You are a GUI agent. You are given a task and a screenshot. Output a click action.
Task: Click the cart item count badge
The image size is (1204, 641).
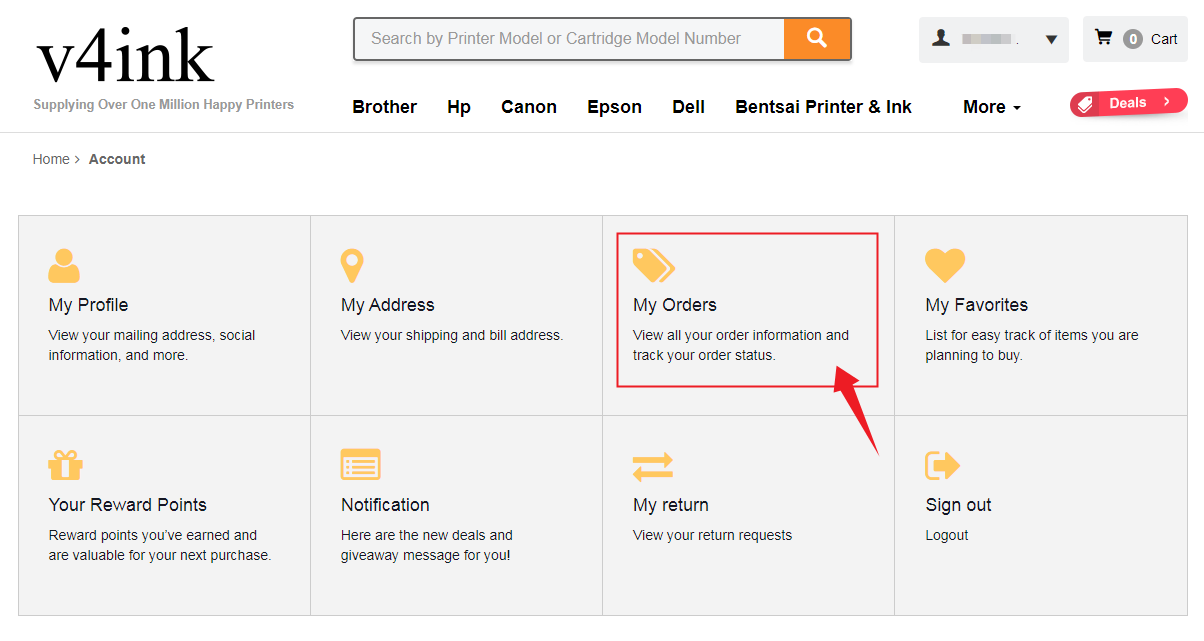tap(1132, 39)
